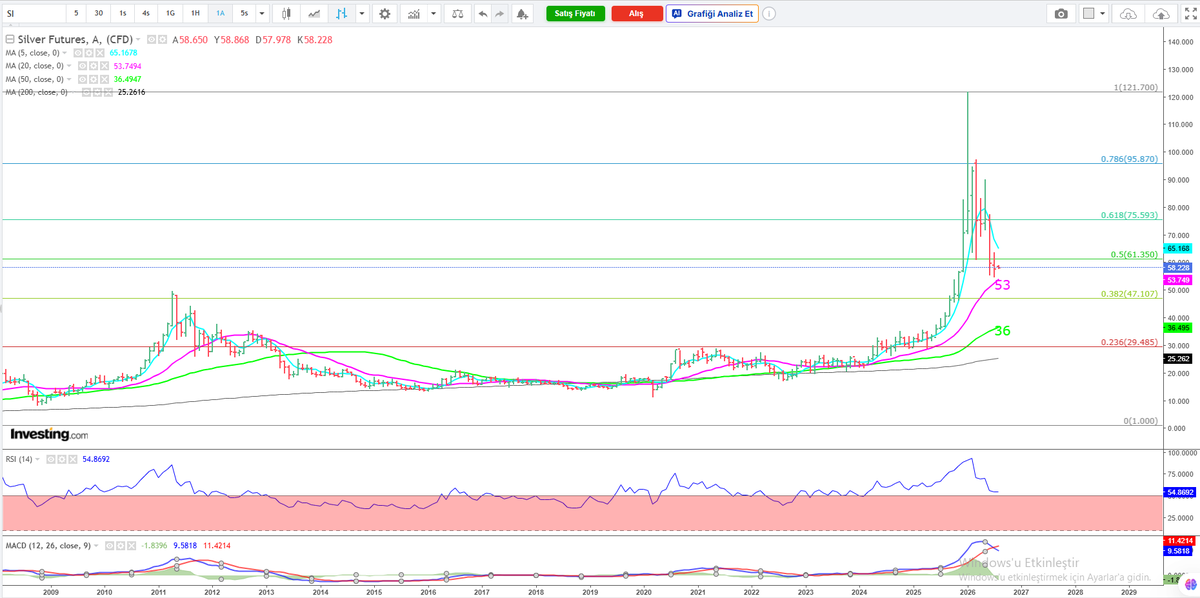This screenshot has height=598, width=1200.
Task: Select the bar chart style icon
Action: coord(342,14)
